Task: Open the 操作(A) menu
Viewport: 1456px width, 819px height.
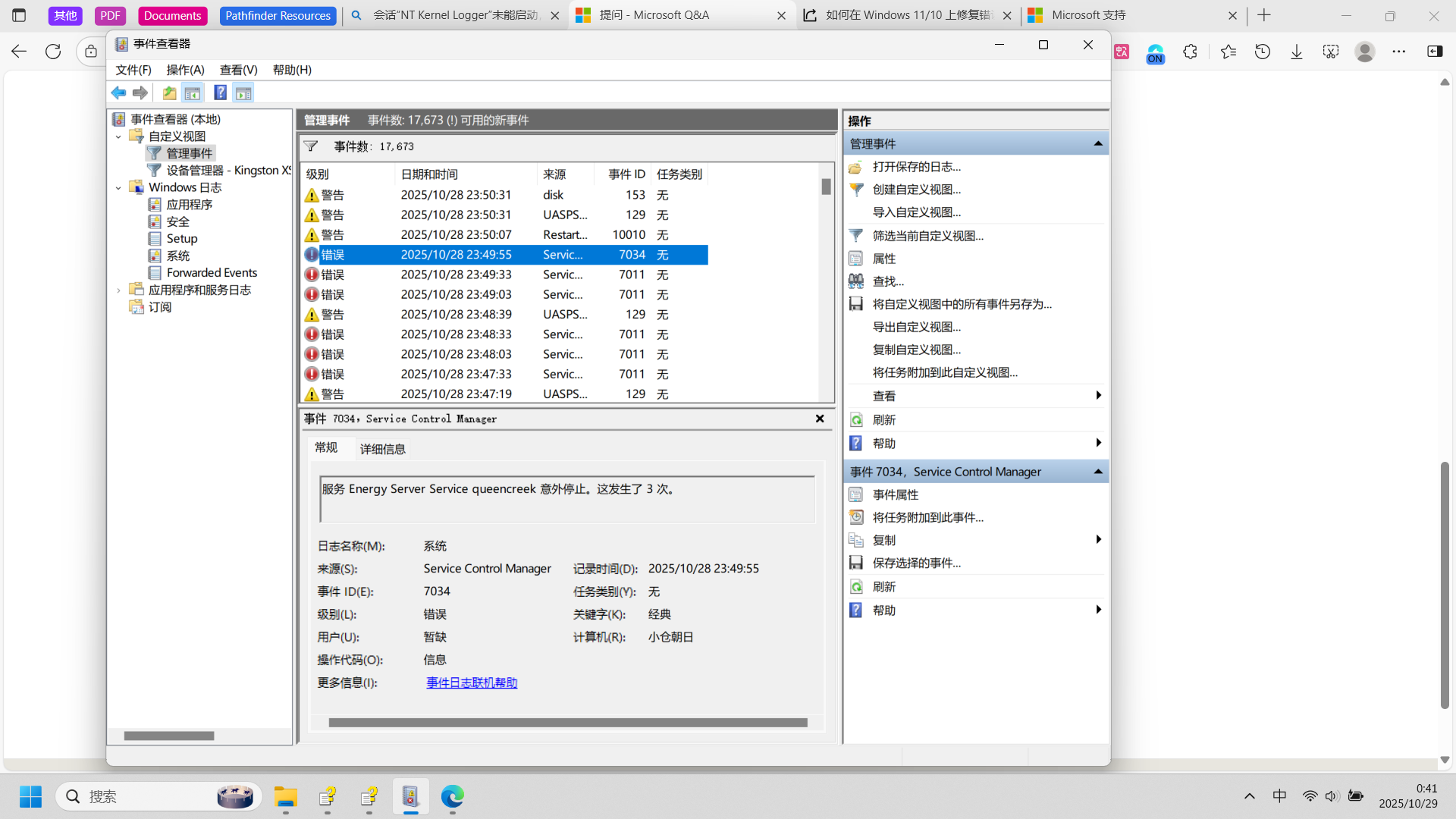Action: coord(185,70)
